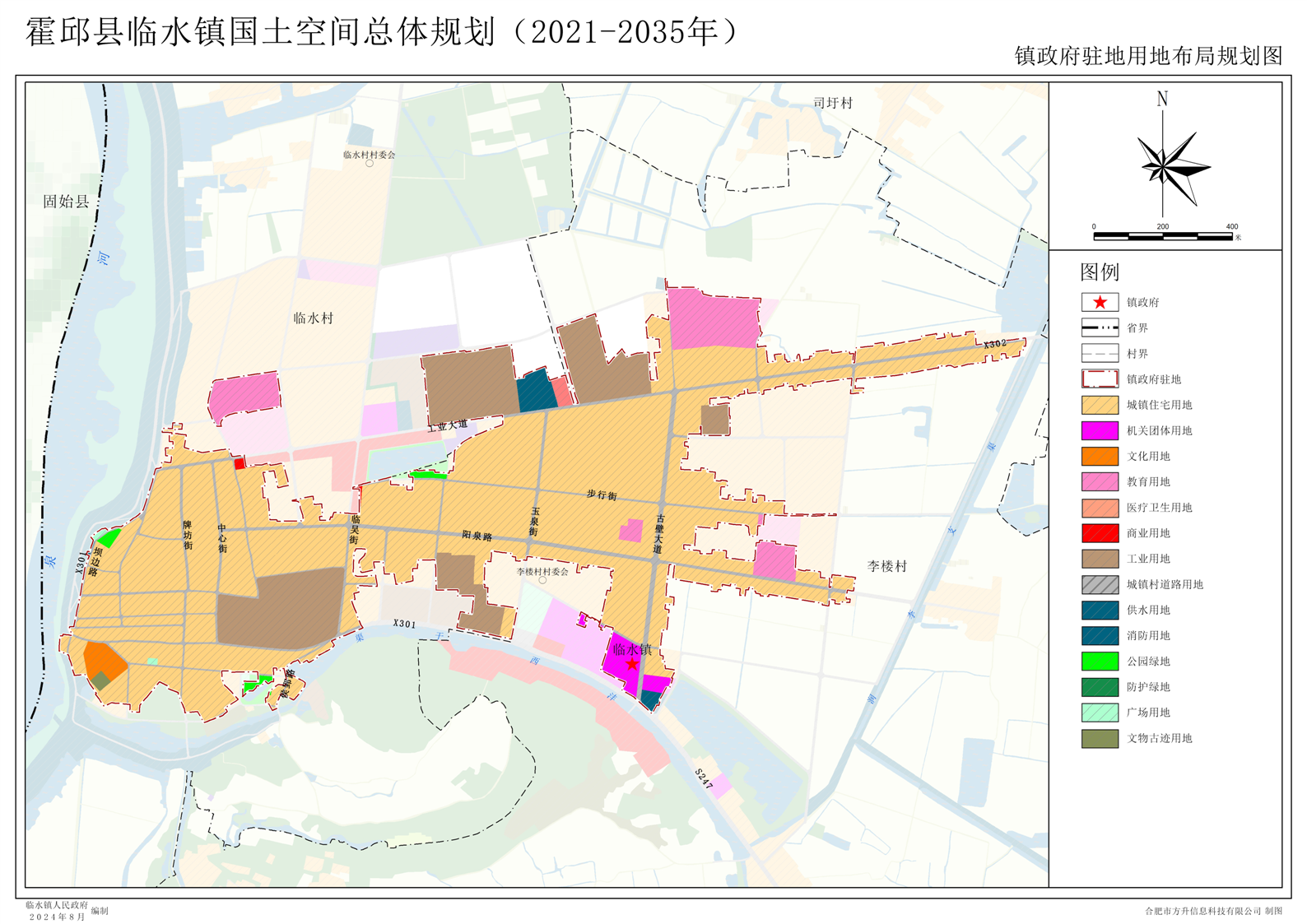
Task: Click the 固始县 label on the map
Action: point(66,202)
